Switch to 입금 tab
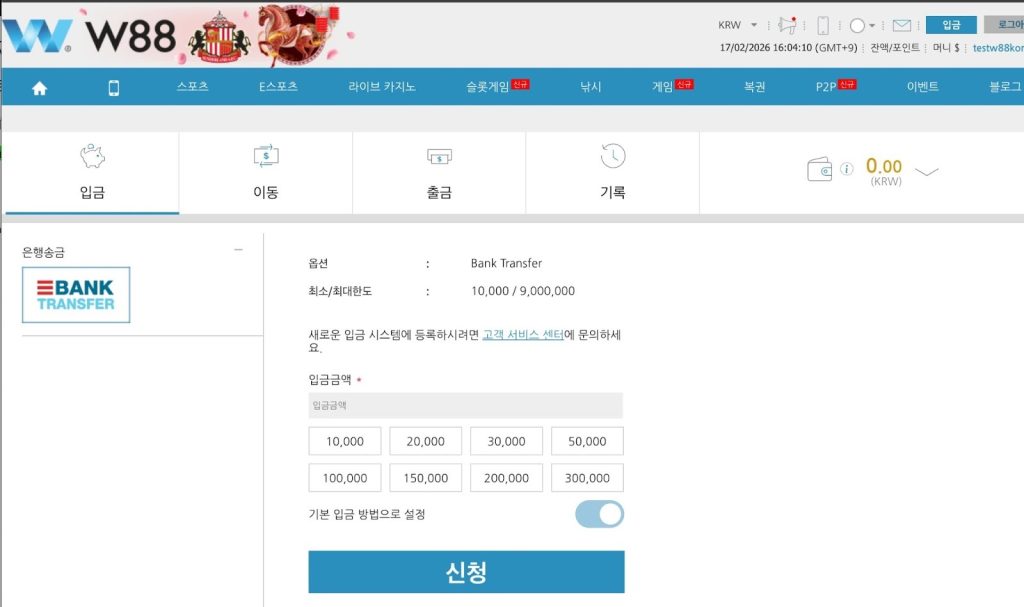 pos(92,173)
